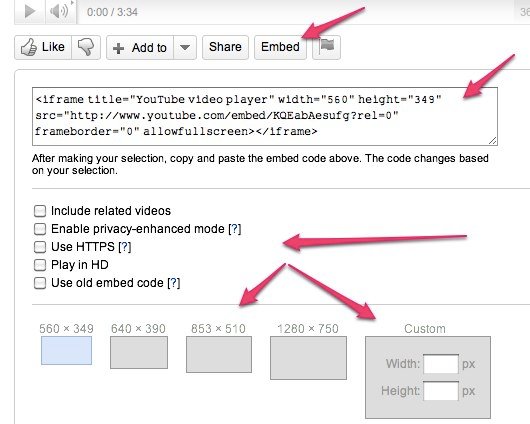Add video to a playlist

pyautogui.click(x=140, y=48)
